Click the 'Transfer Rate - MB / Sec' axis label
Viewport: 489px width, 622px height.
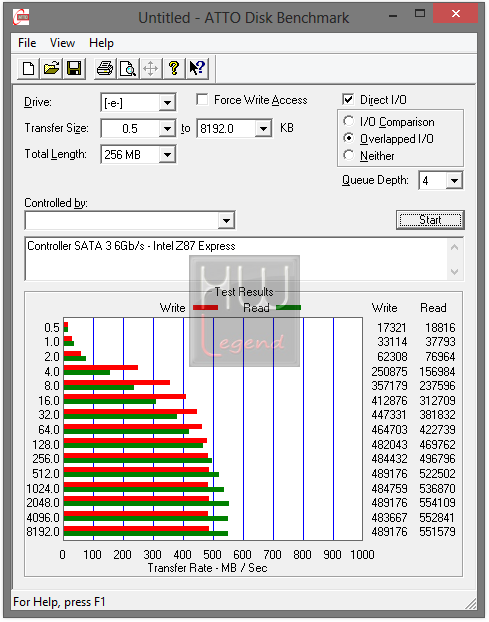pos(207,568)
